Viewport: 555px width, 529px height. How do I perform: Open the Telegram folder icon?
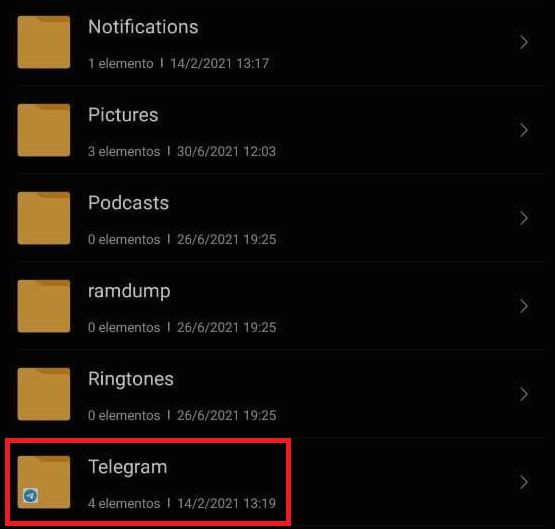[44, 482]
